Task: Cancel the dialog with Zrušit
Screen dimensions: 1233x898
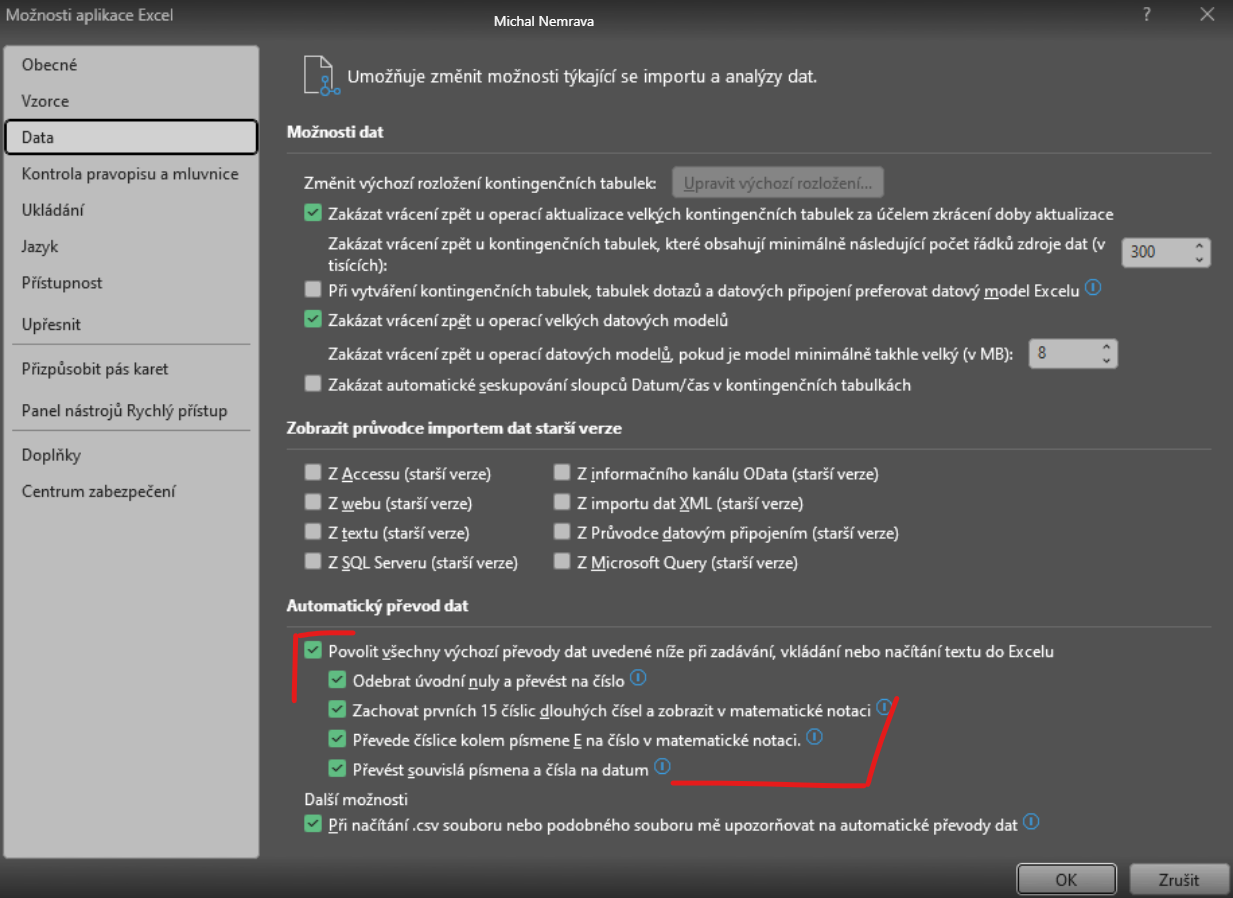Action: point(1179,879)
